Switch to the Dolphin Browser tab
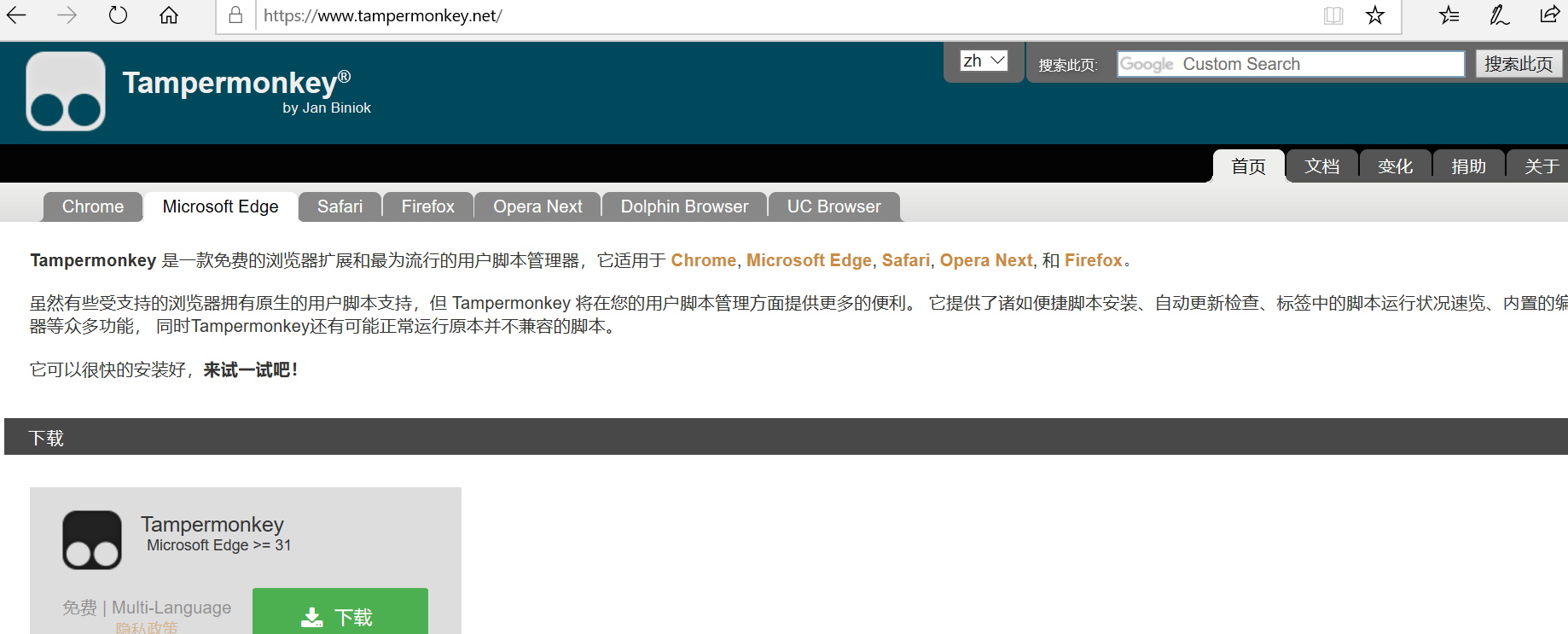Screen dimensions: 1568x634 click(684, 206)
